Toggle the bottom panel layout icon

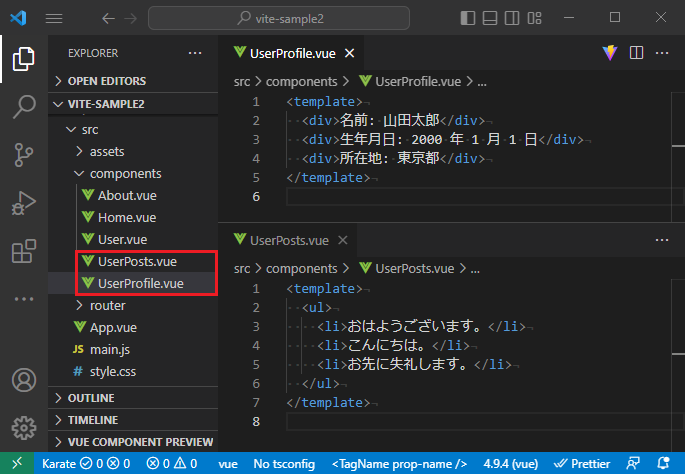pos(490,18)
